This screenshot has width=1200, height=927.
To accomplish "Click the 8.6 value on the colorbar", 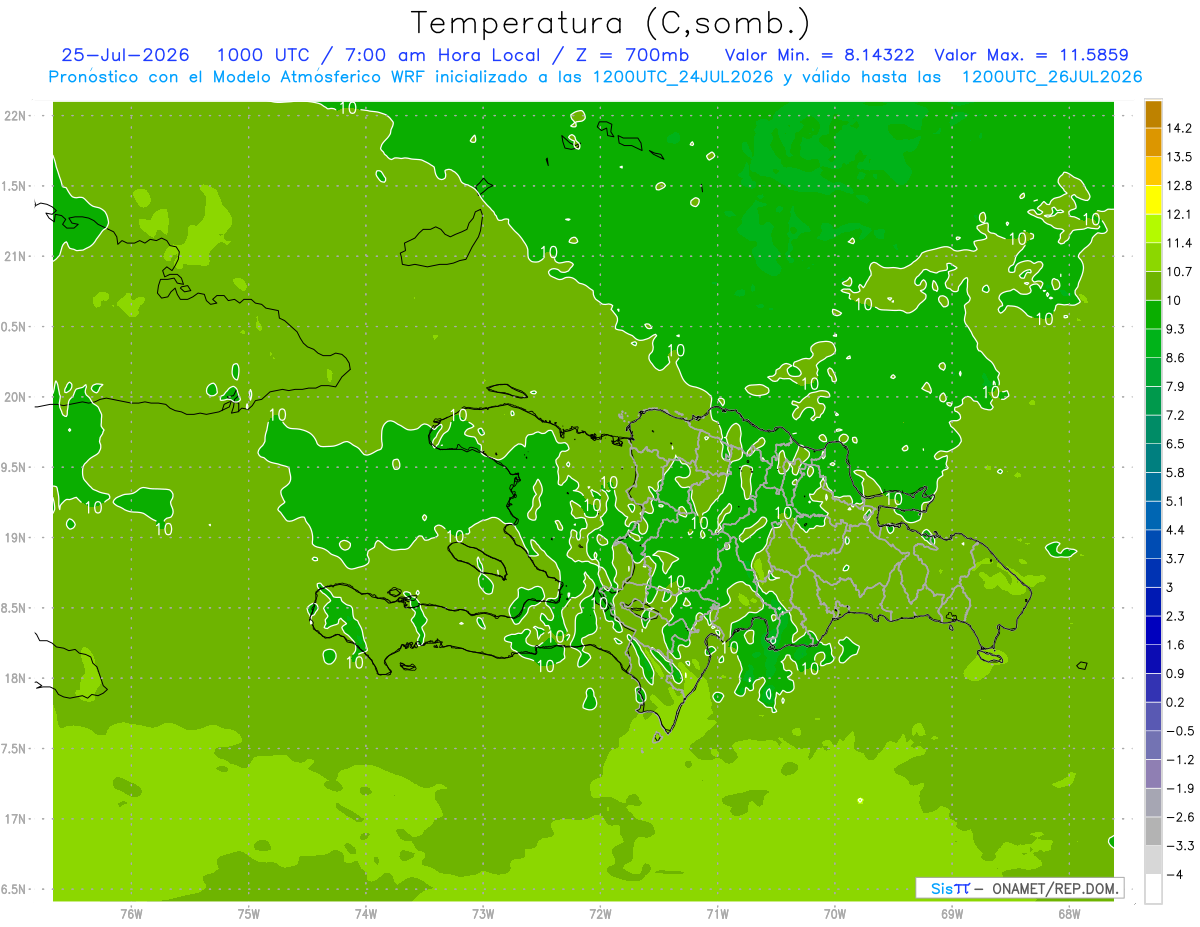I will (x=1176, y=358).
